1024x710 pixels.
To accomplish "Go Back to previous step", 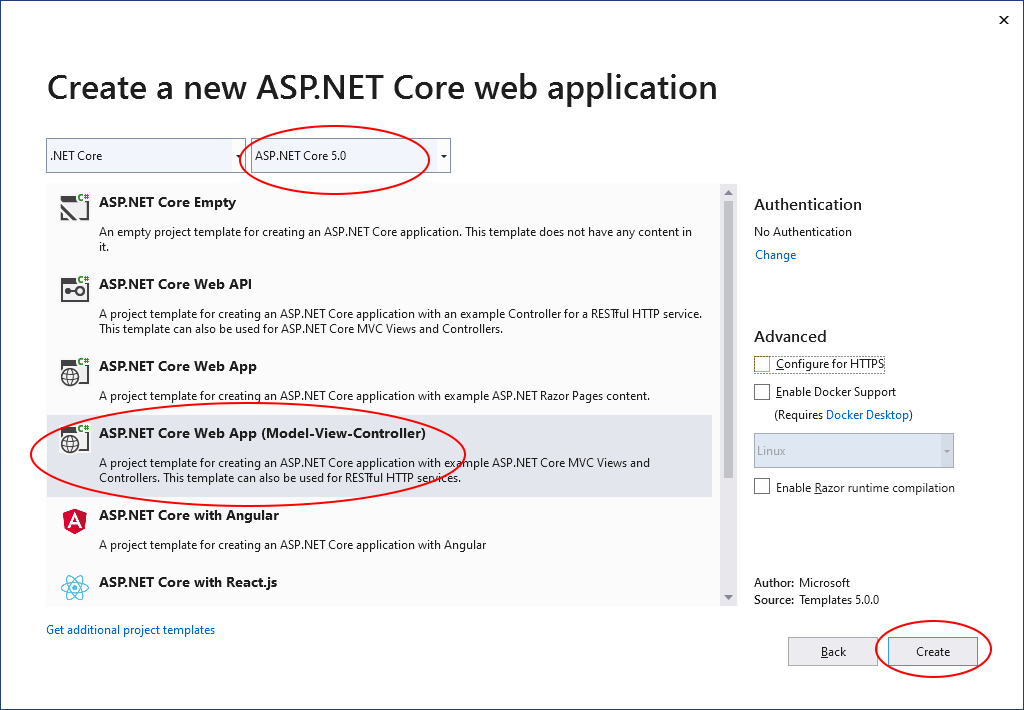I will tap(833, 652).
